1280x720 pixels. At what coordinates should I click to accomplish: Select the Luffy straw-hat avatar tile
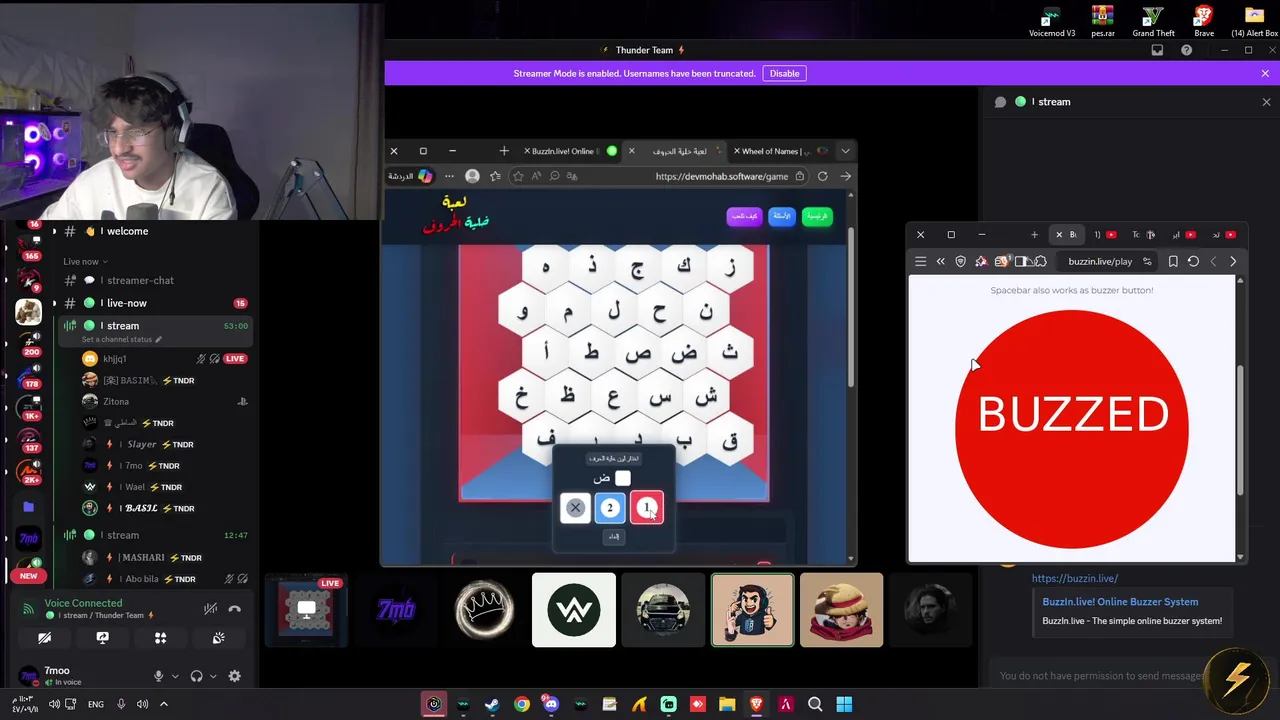(x=841, y=609)
